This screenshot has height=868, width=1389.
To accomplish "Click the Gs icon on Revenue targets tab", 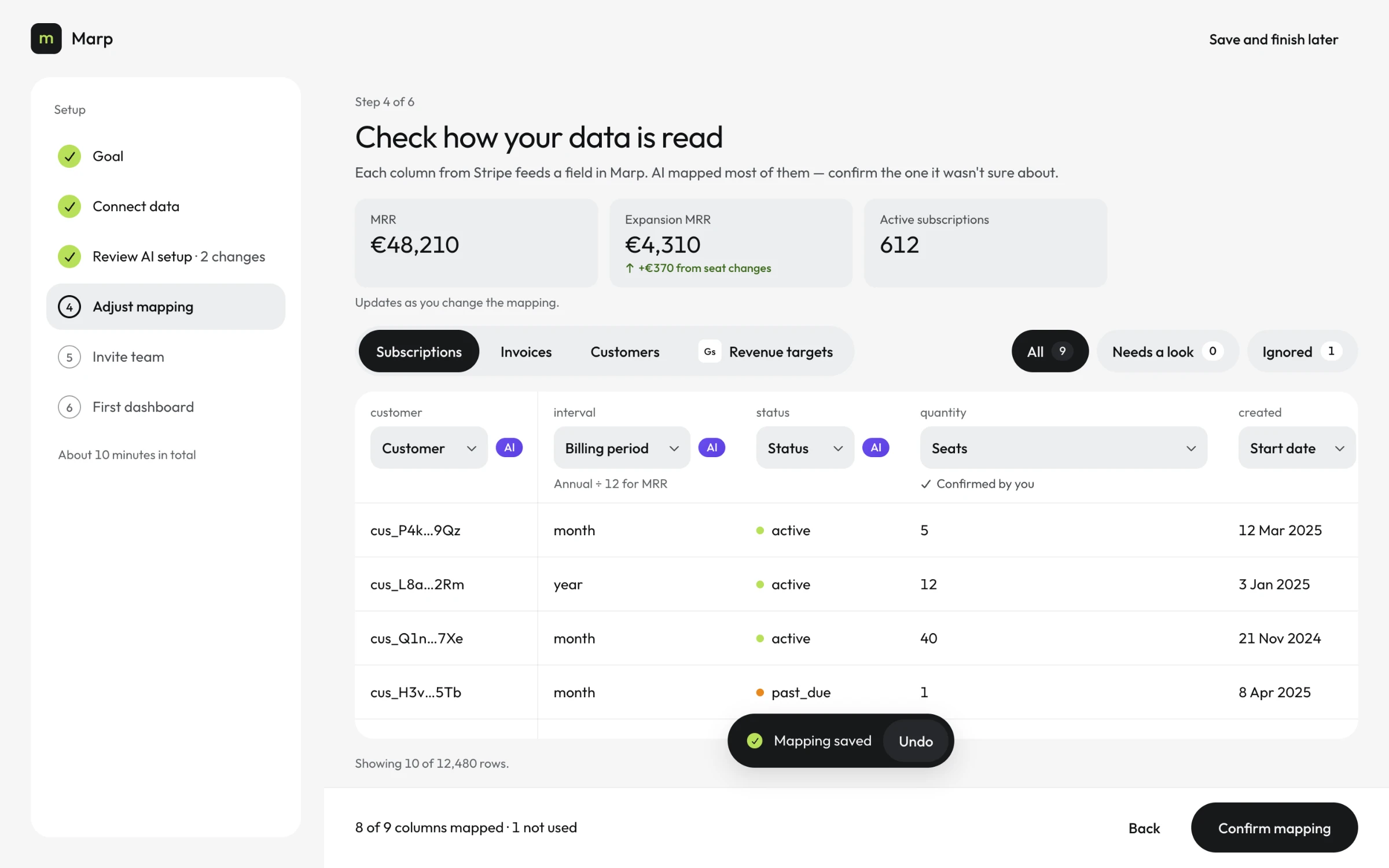I will (710, 351).
